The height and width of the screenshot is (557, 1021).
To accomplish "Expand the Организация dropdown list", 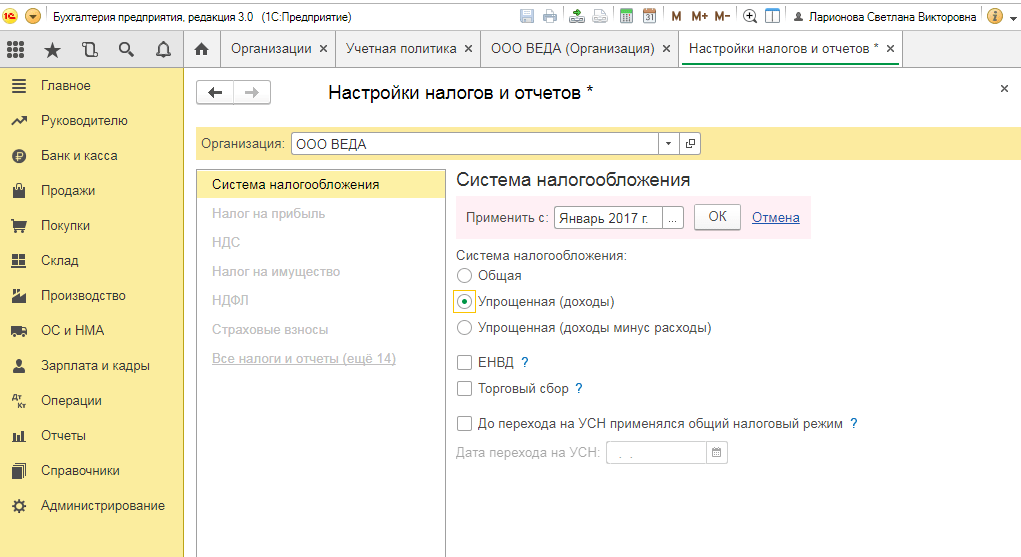I will [x=668, y=144].
